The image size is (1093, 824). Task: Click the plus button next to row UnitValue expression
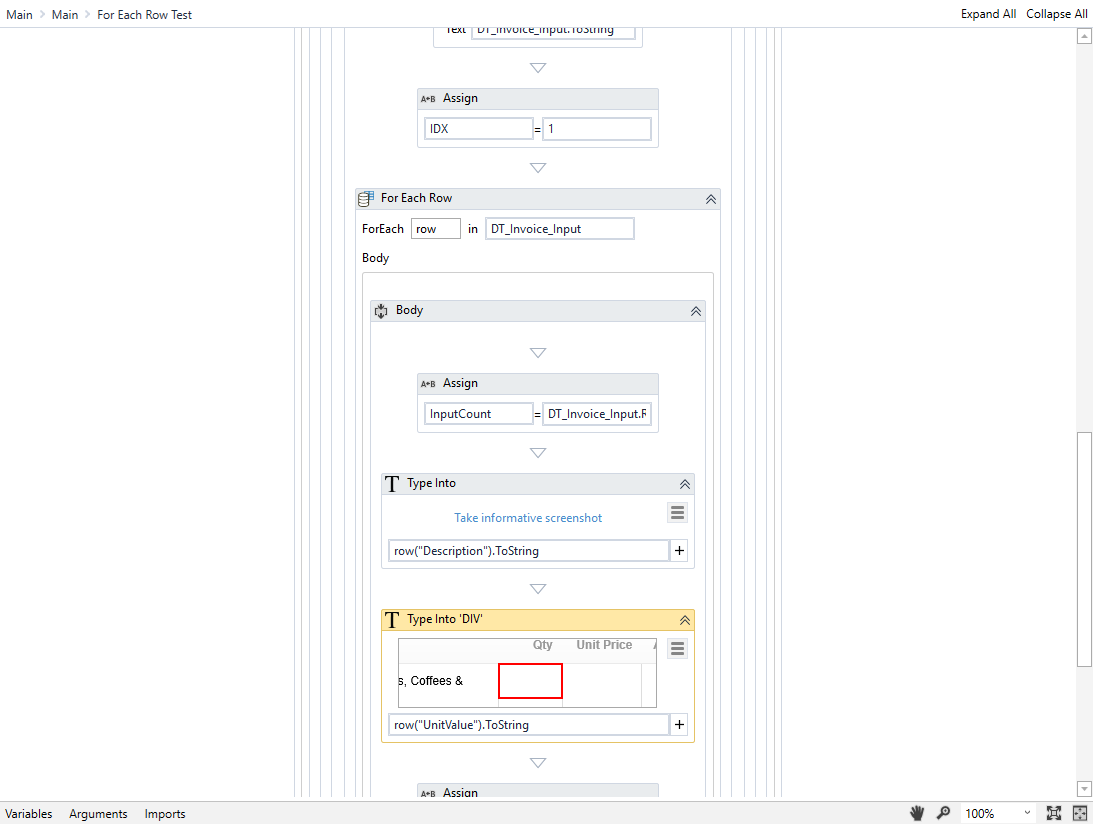click(679, 724)
